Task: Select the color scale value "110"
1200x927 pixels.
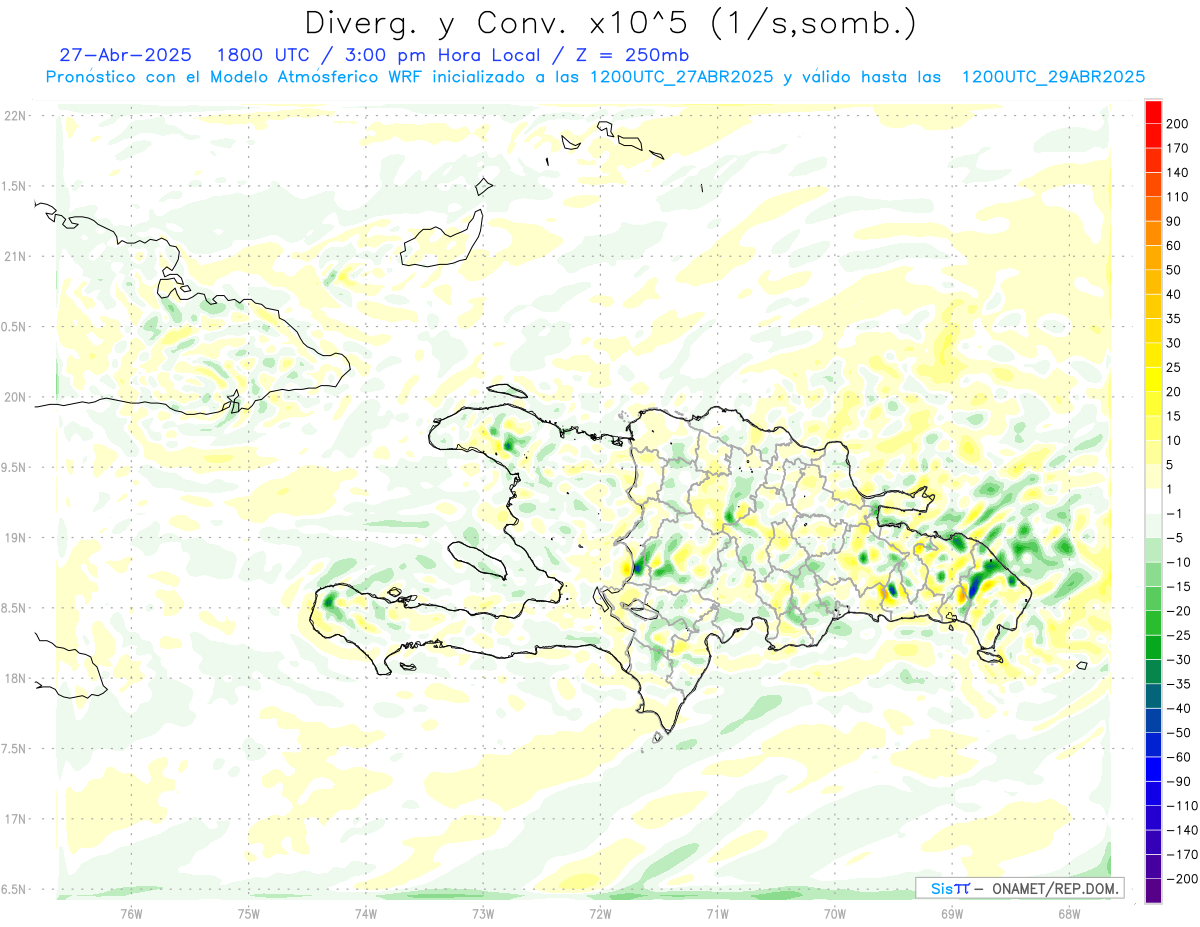Action: click(1177, 197)
